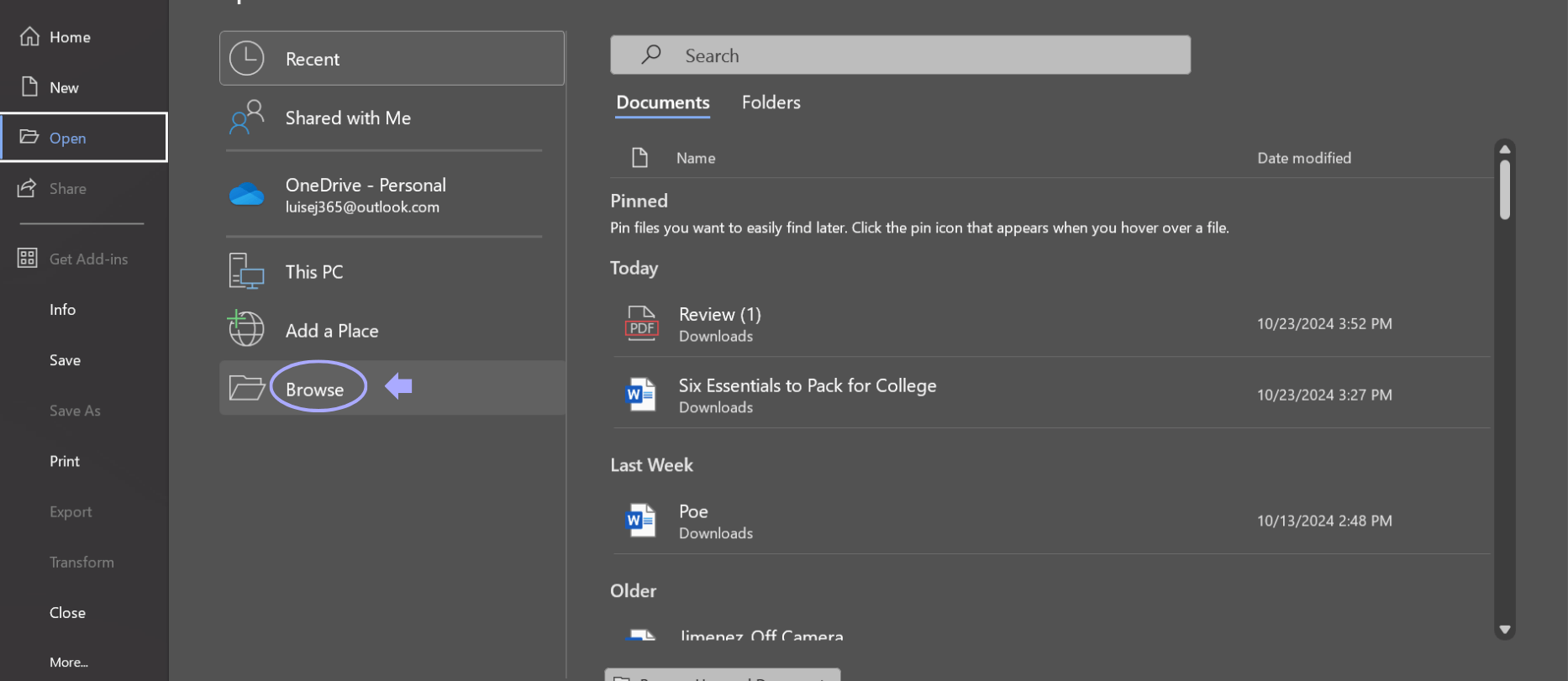Click into the Search box
This screenshot has height=681, width=1568.
pos(900,55)
